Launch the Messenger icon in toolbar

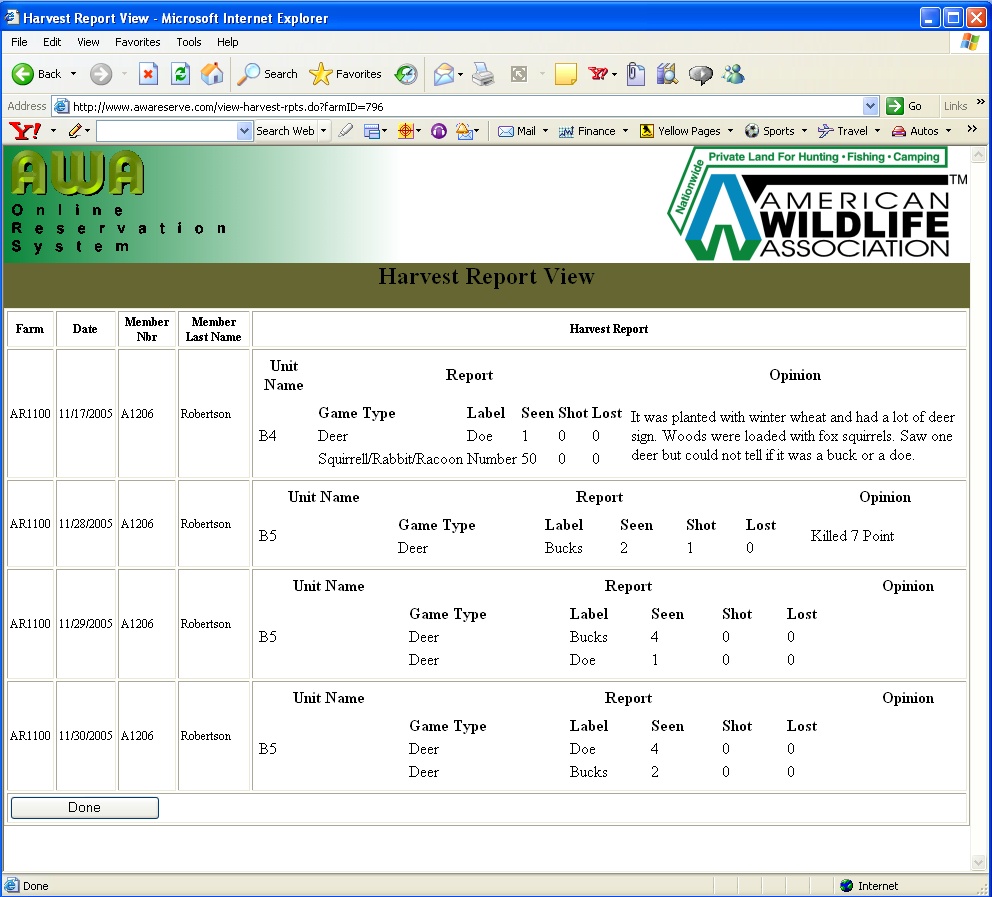point(733,74)
